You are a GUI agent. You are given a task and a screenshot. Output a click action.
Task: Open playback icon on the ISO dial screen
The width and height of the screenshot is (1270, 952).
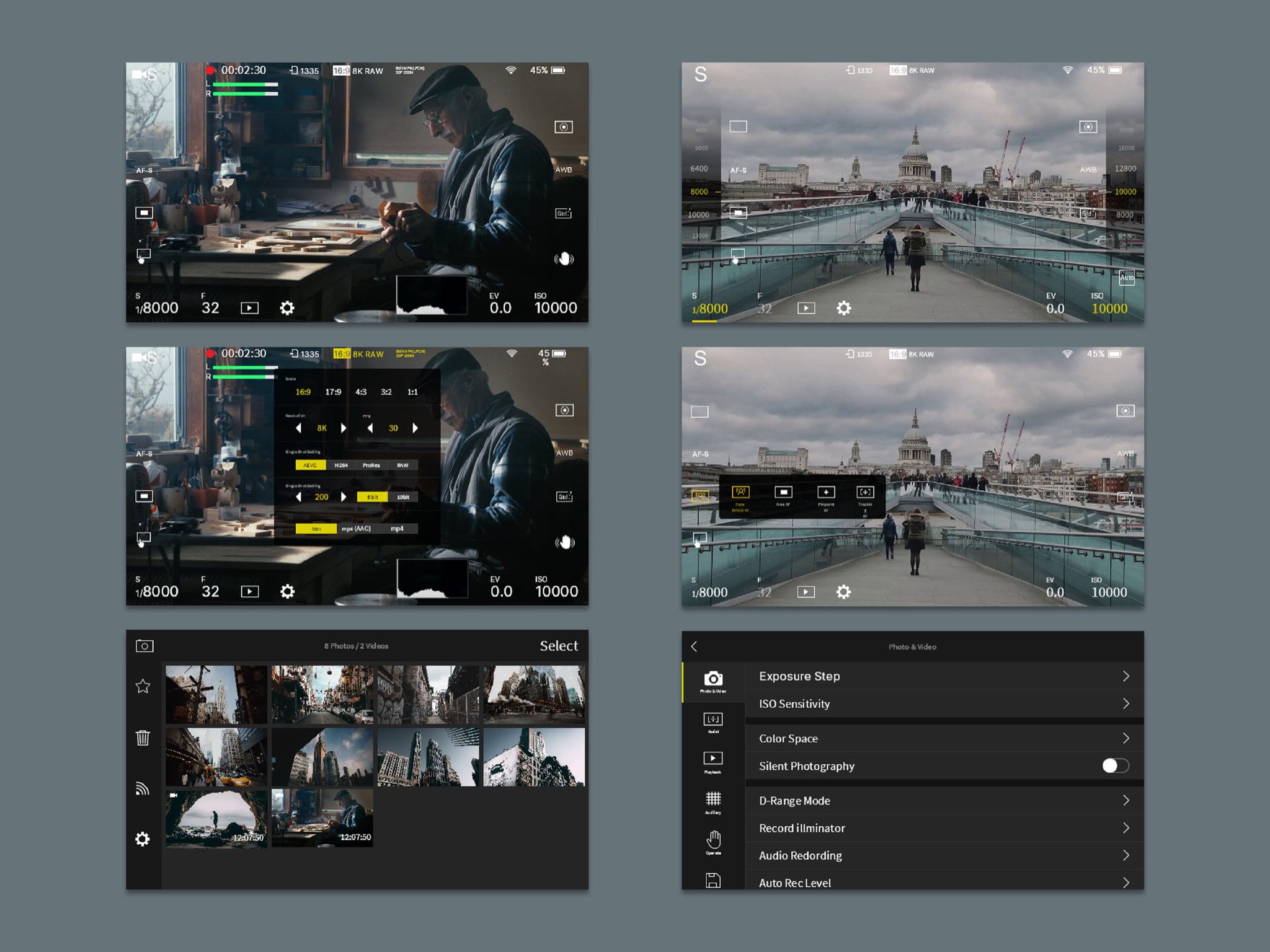click(x=806, y=308)
